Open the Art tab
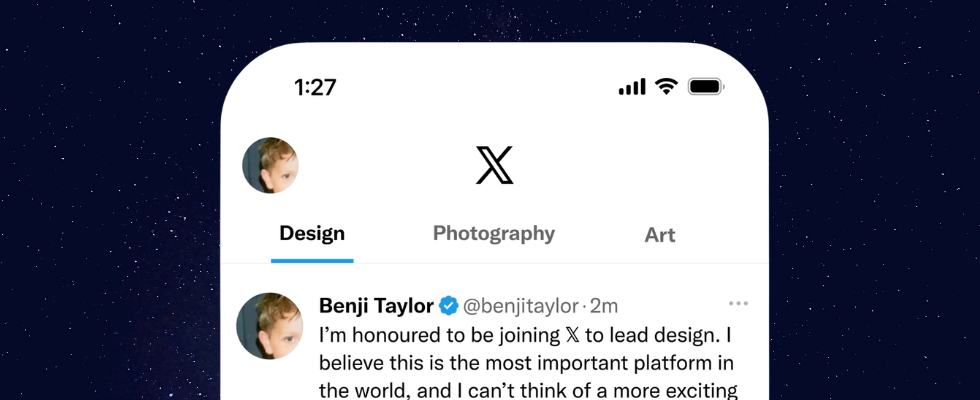 [660, 235]
